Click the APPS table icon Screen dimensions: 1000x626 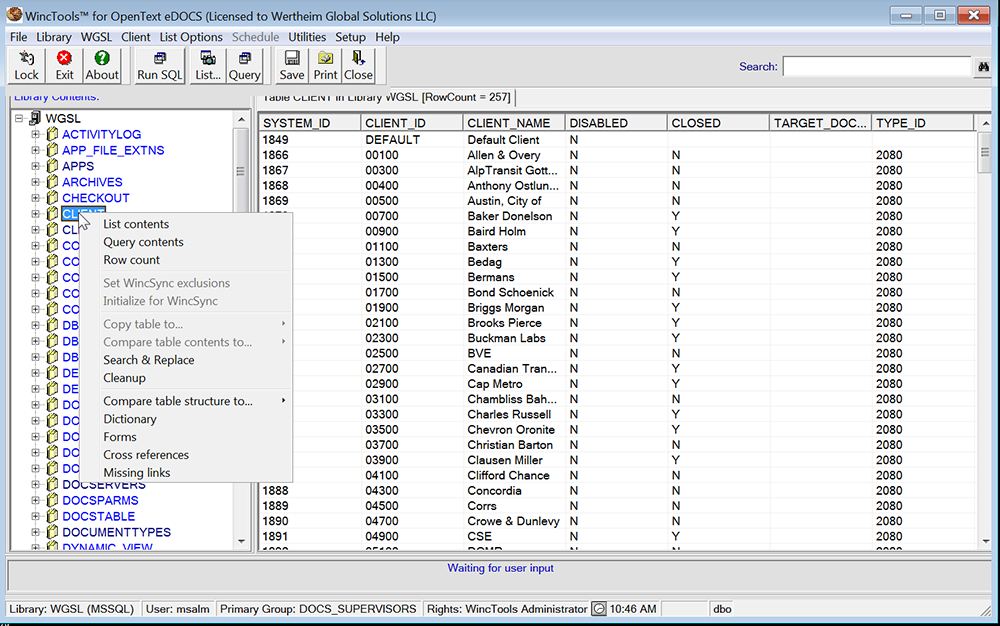pos(52,166)
